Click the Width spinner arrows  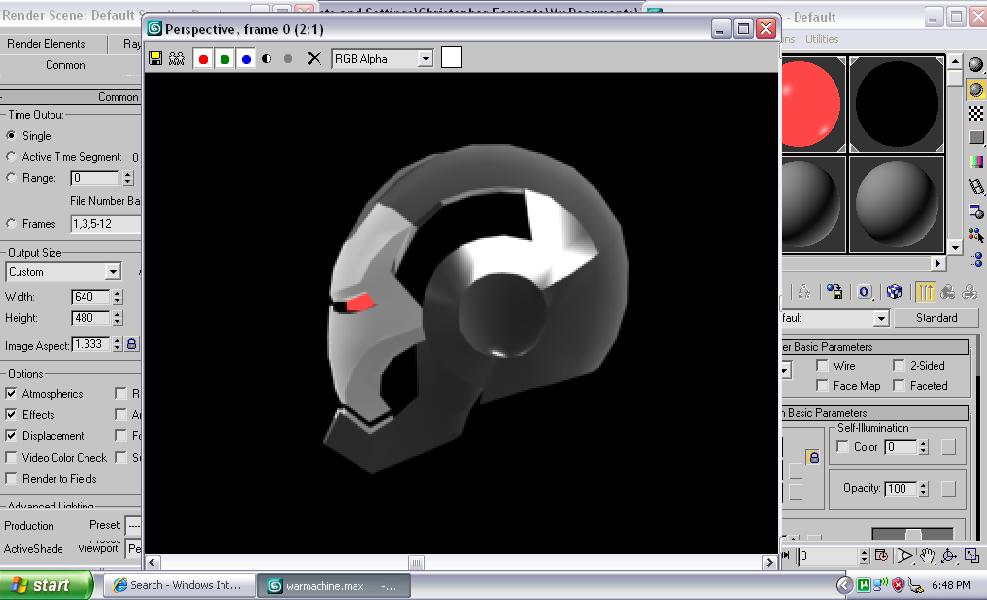(x=117, y=297)
